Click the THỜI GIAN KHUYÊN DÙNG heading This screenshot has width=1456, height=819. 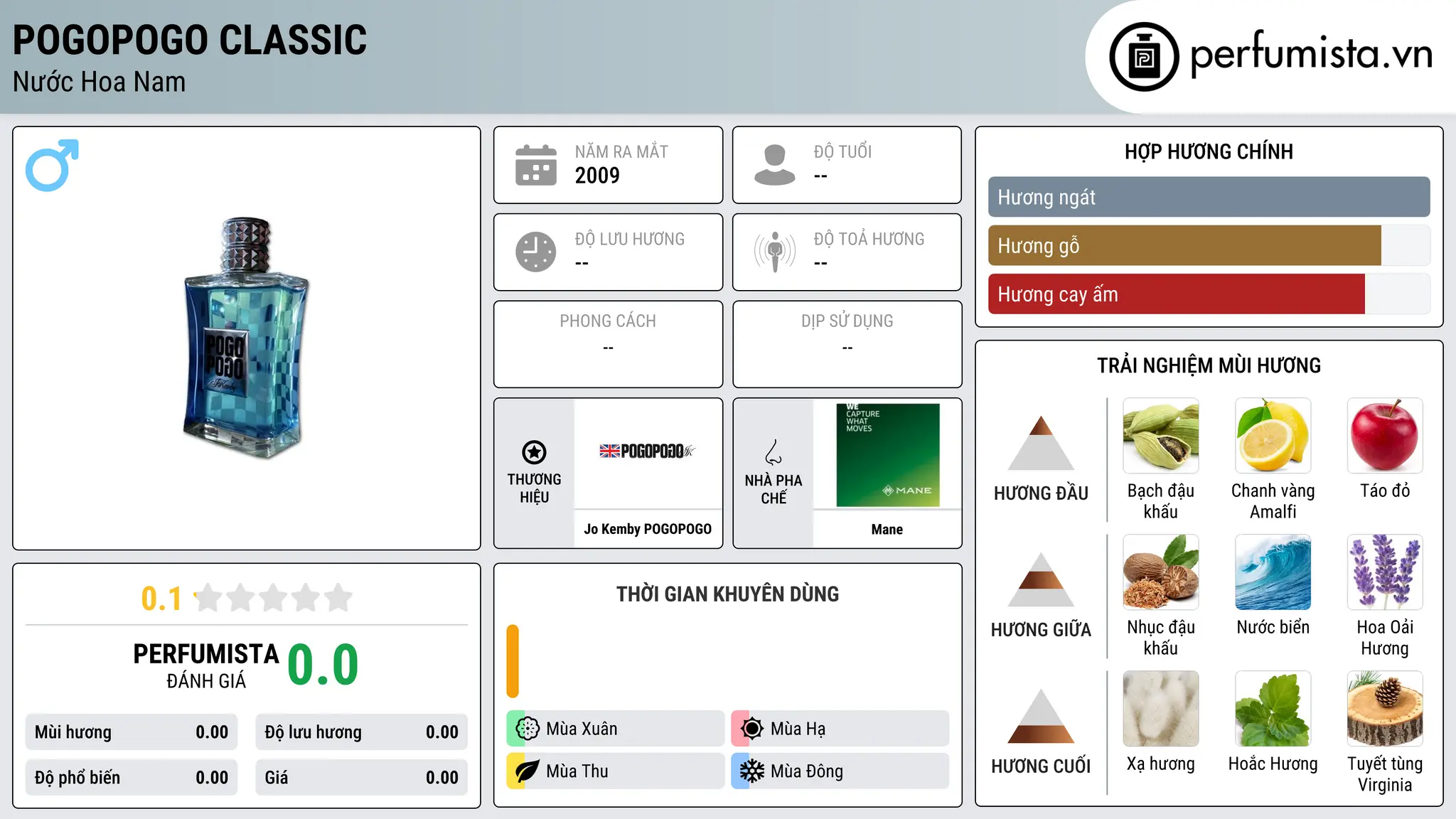pyautogui.click(x=728, y=594)
